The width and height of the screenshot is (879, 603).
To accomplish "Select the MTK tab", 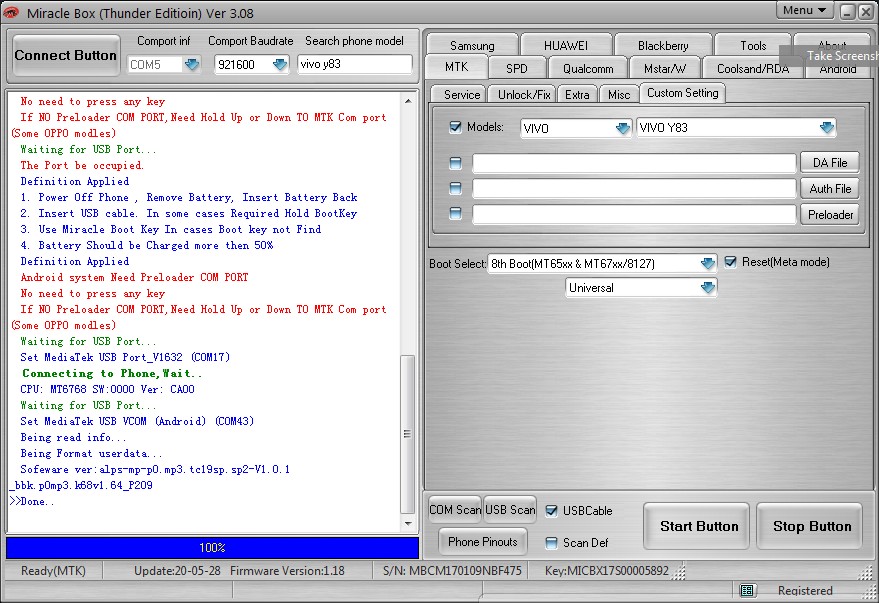I will tap(456, 67).
